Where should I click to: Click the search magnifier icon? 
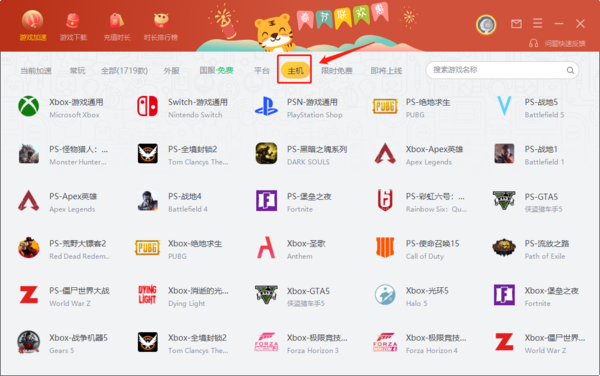point(570,70)
